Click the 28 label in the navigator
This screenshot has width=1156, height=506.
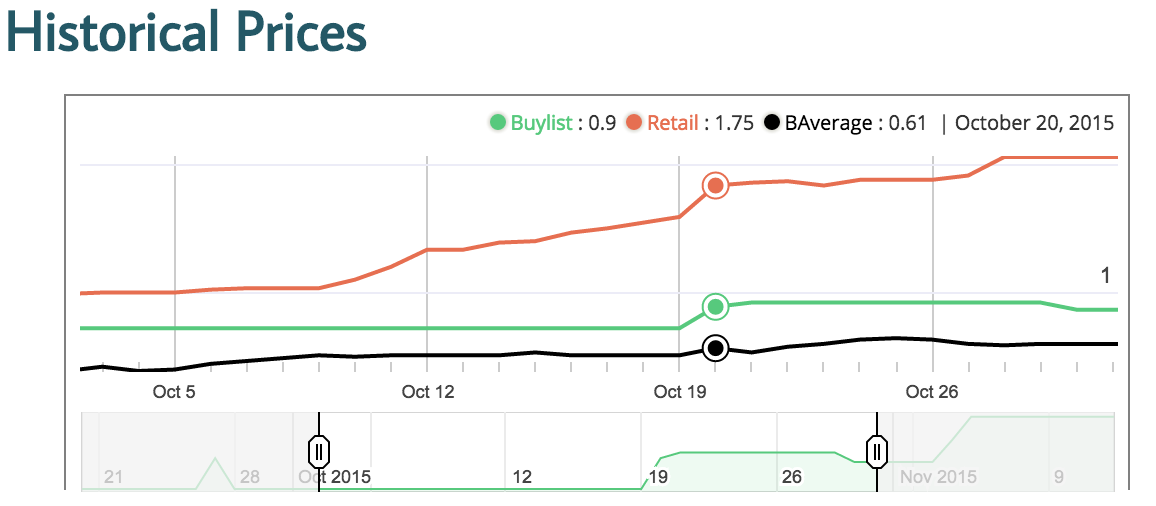(250, 477)
